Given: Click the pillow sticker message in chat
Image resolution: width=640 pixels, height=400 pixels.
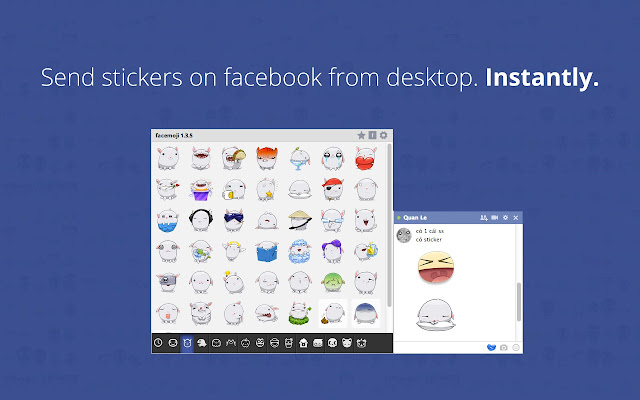Looking at the screenshot, I should (436, 315).
